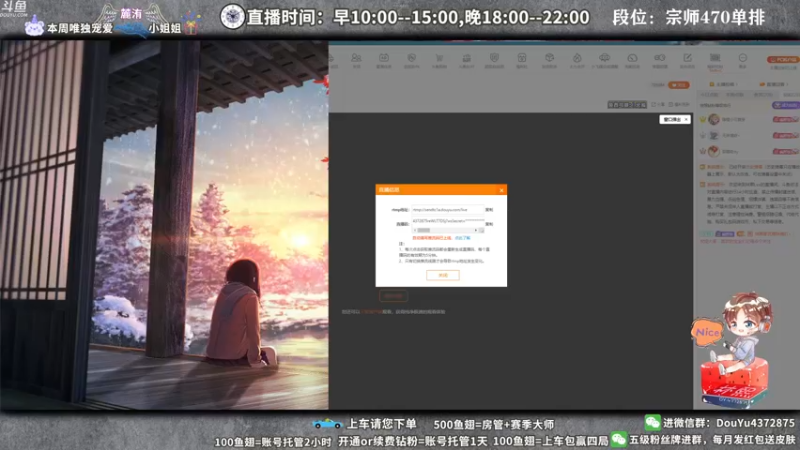Click the orange pill button at top right

pyautogui.click(x=783, y=60)
